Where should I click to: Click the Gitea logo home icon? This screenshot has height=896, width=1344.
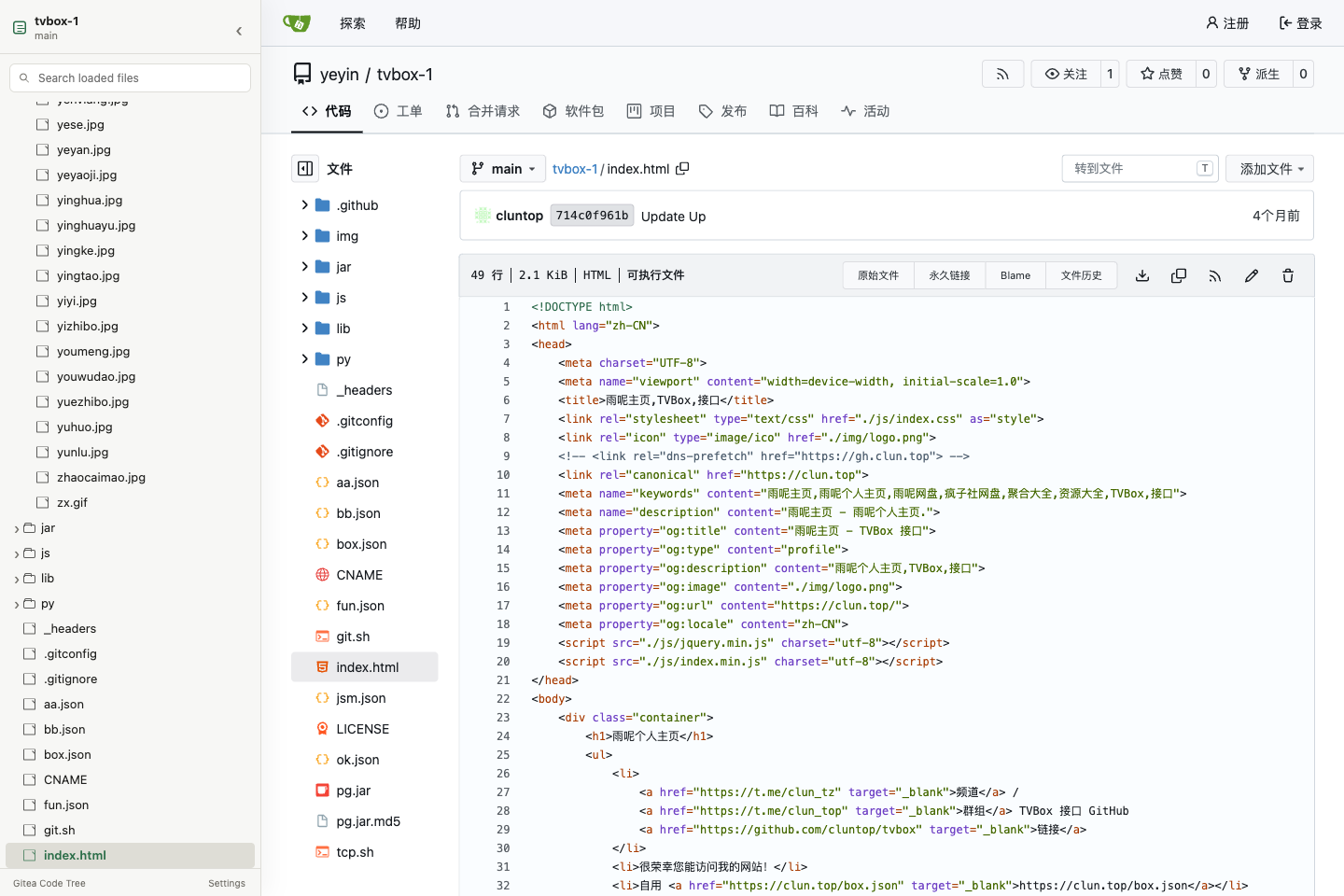click(x=297, y=23)
